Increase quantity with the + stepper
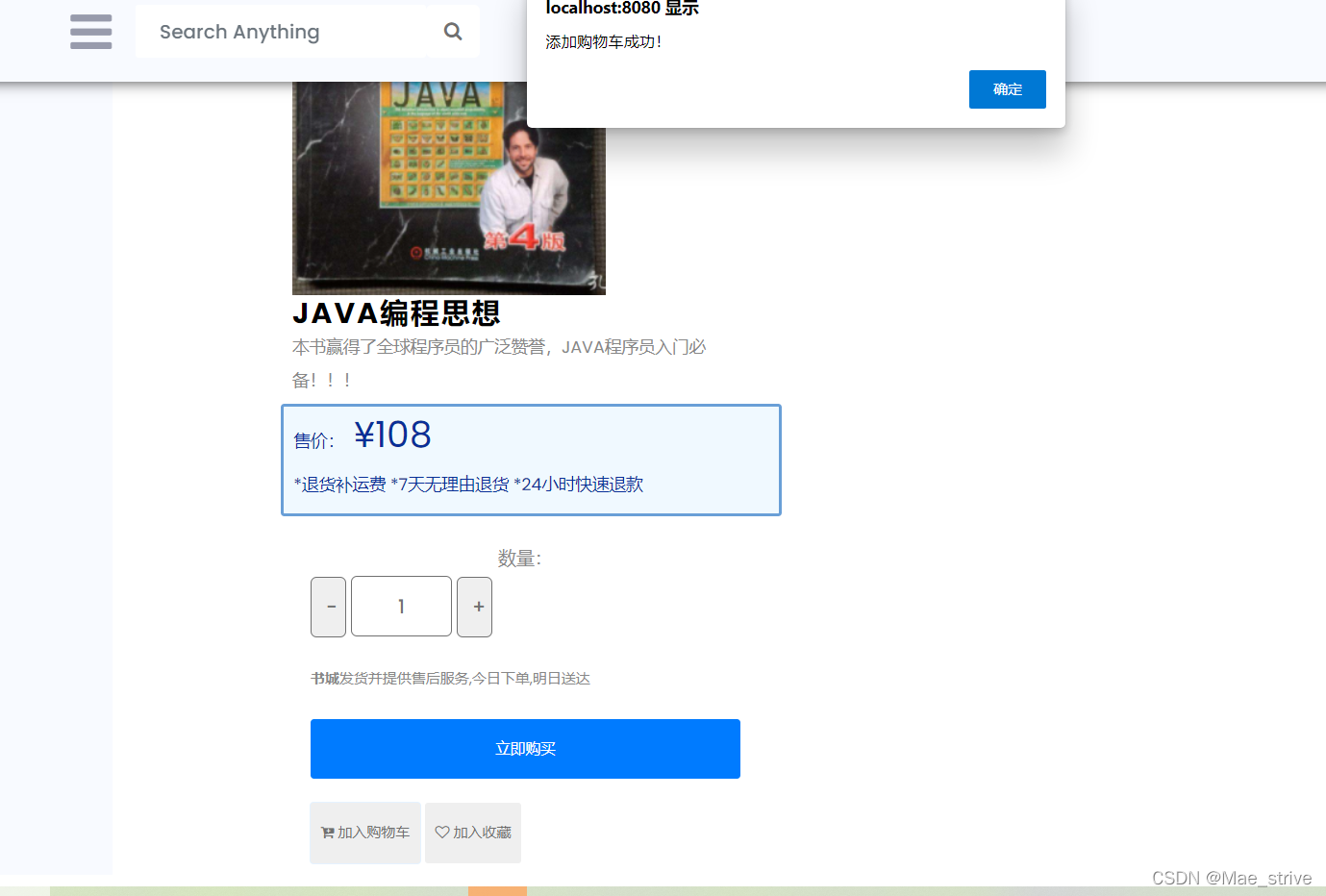This screenshot has width=1326, height=896. pyautogui.click(x=474, y=607)
